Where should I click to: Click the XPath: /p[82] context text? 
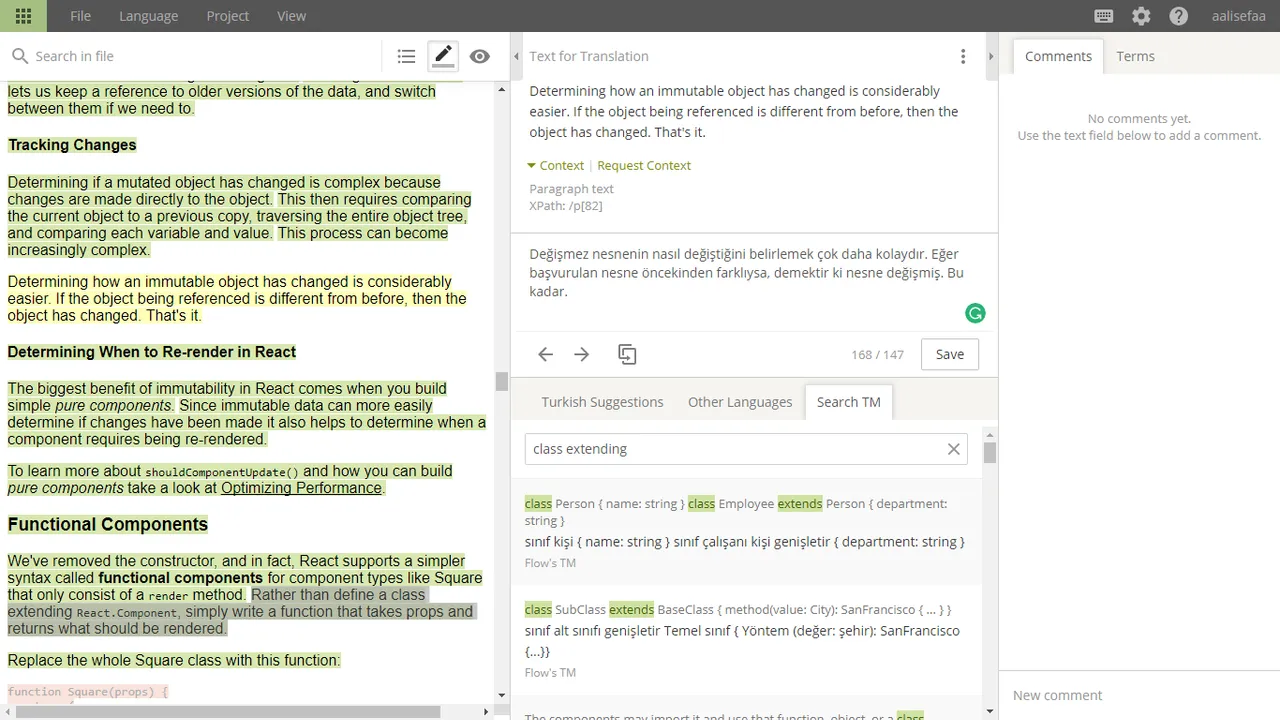point(566,206)
